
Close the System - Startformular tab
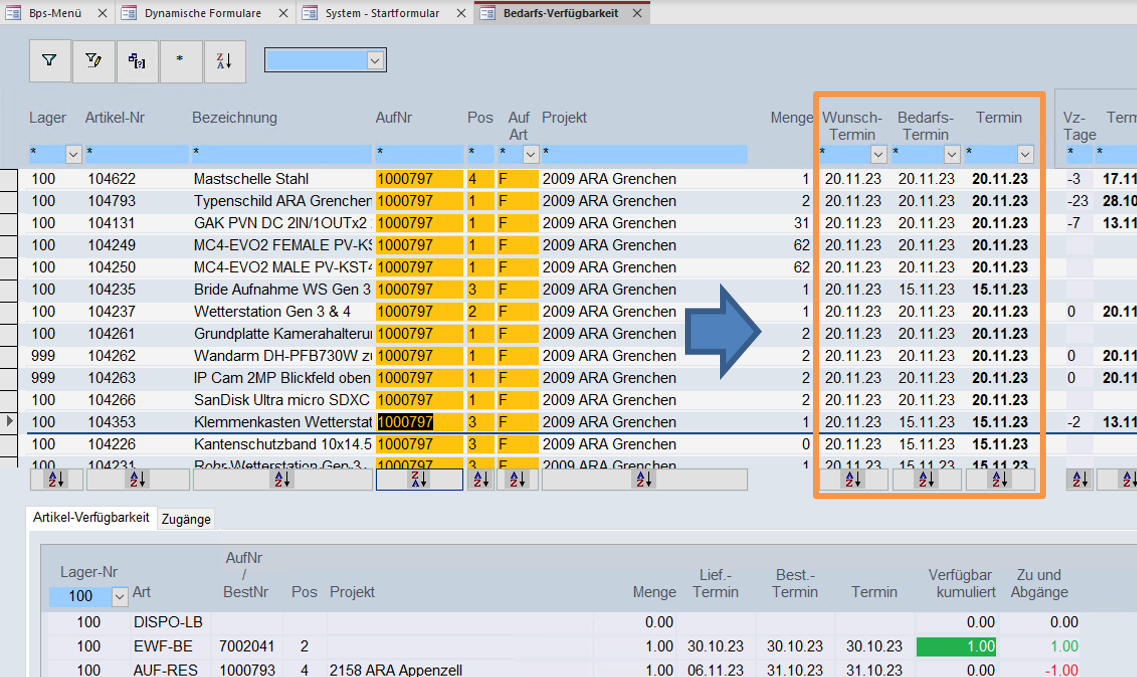pyautogui.click(x=461, y=13)
